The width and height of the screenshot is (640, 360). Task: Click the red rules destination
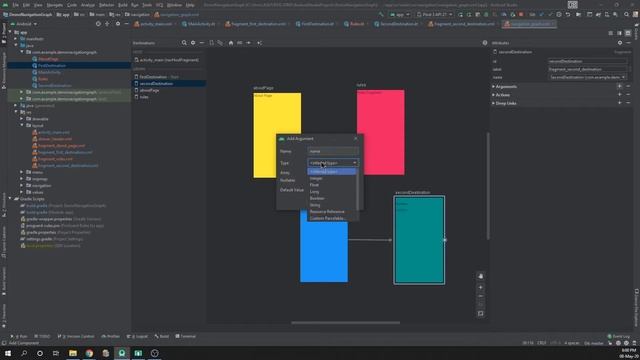(x=381, y=132)
